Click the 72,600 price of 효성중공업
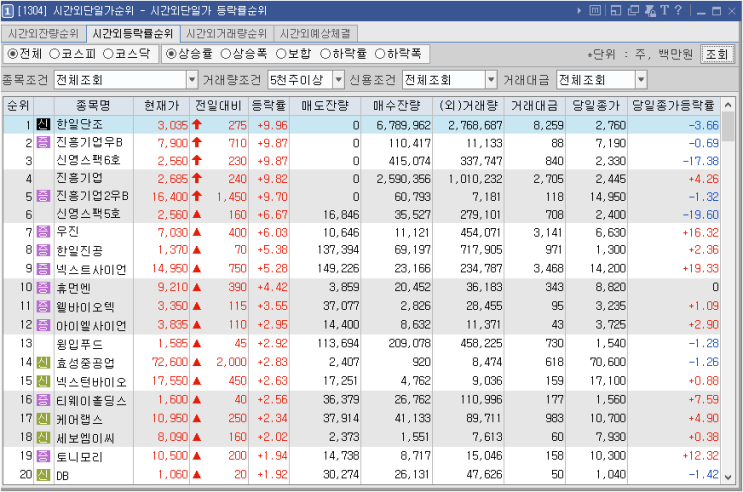This screenshot has height=492, width=743. click(x=170, y=362)
